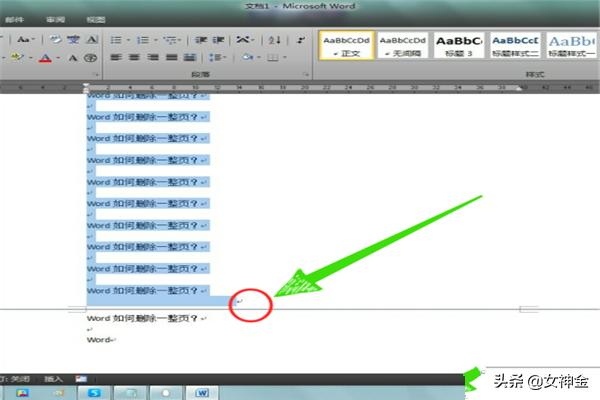
Task: Open the 邮件 (Mailings) tab
Action: 14,19
